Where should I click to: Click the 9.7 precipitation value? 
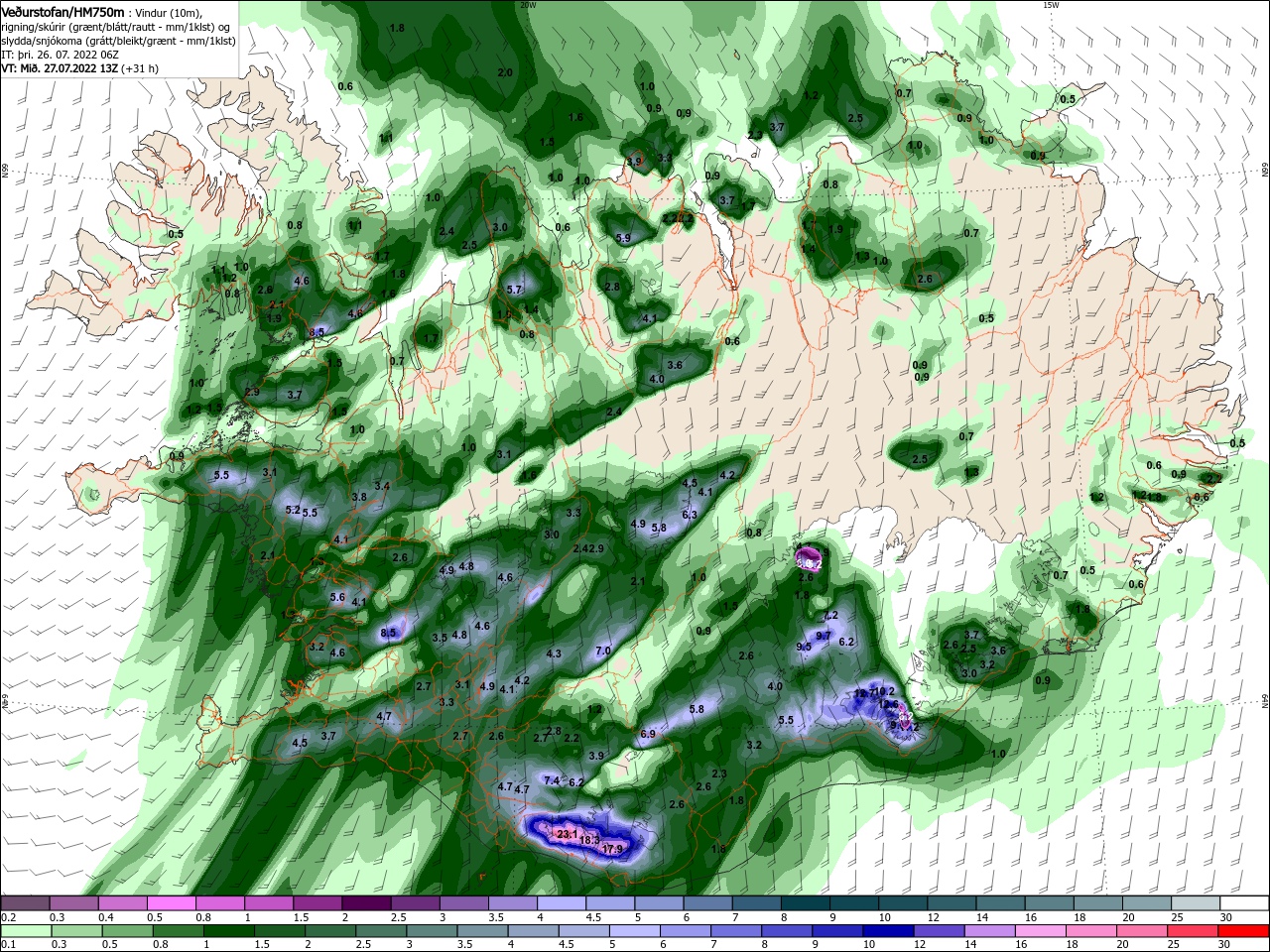coord(824,636)
